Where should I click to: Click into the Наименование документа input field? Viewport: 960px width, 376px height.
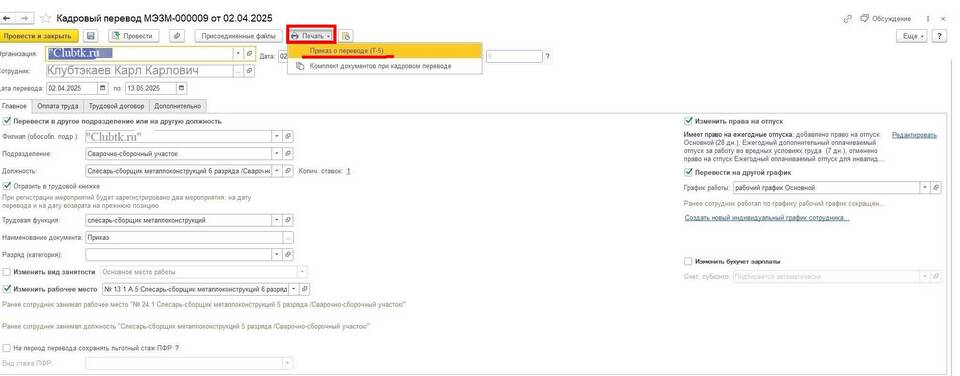[x=184, y=237]
